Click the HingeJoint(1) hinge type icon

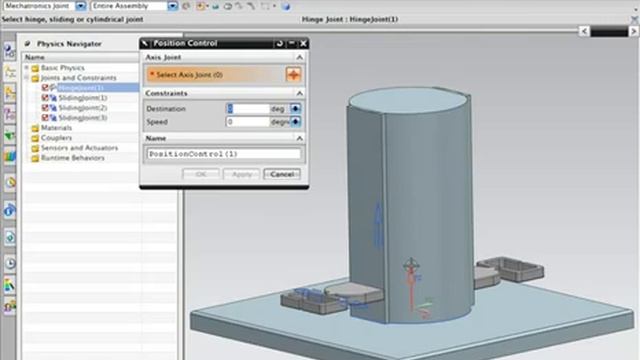coord(53,87)
